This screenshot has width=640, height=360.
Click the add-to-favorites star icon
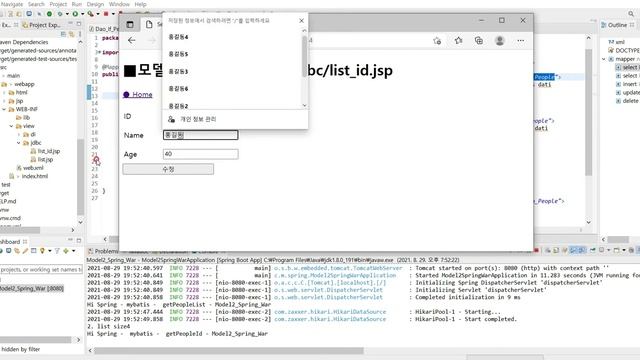pos(437,40)
